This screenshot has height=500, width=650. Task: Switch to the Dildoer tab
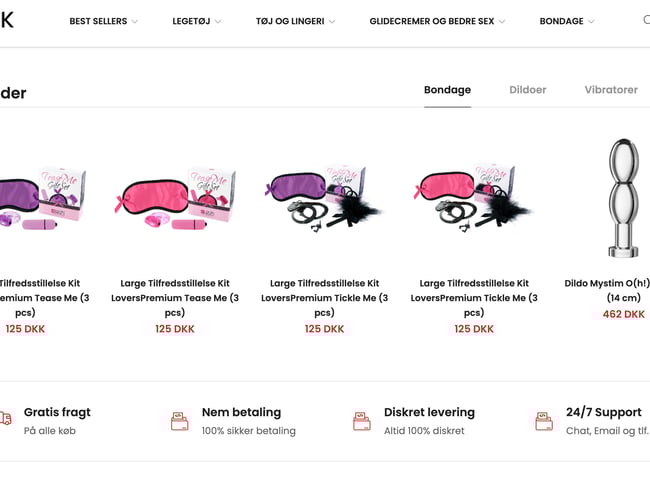click(x=527, y=90)
